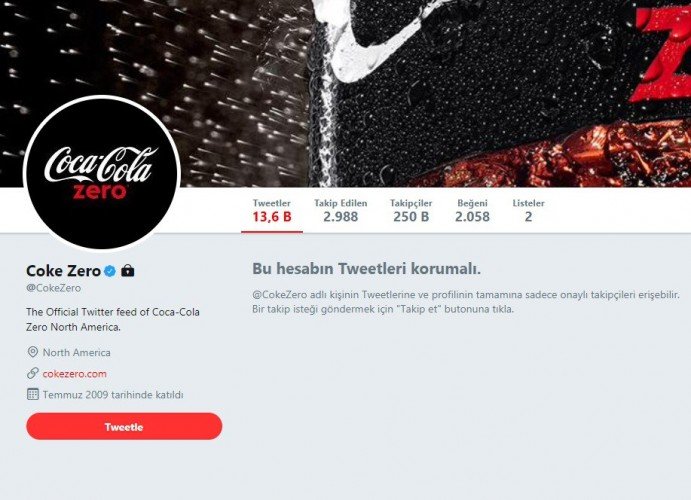Click the North America location text

[x=77, y=352]
